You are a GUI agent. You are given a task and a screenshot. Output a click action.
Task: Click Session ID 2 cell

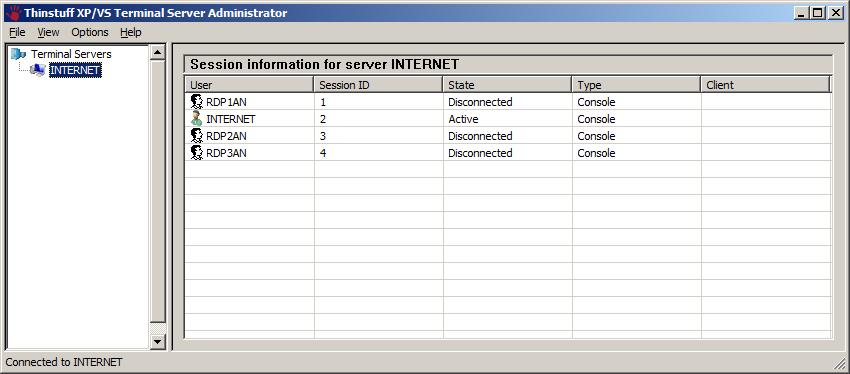(x=378, y=119)
